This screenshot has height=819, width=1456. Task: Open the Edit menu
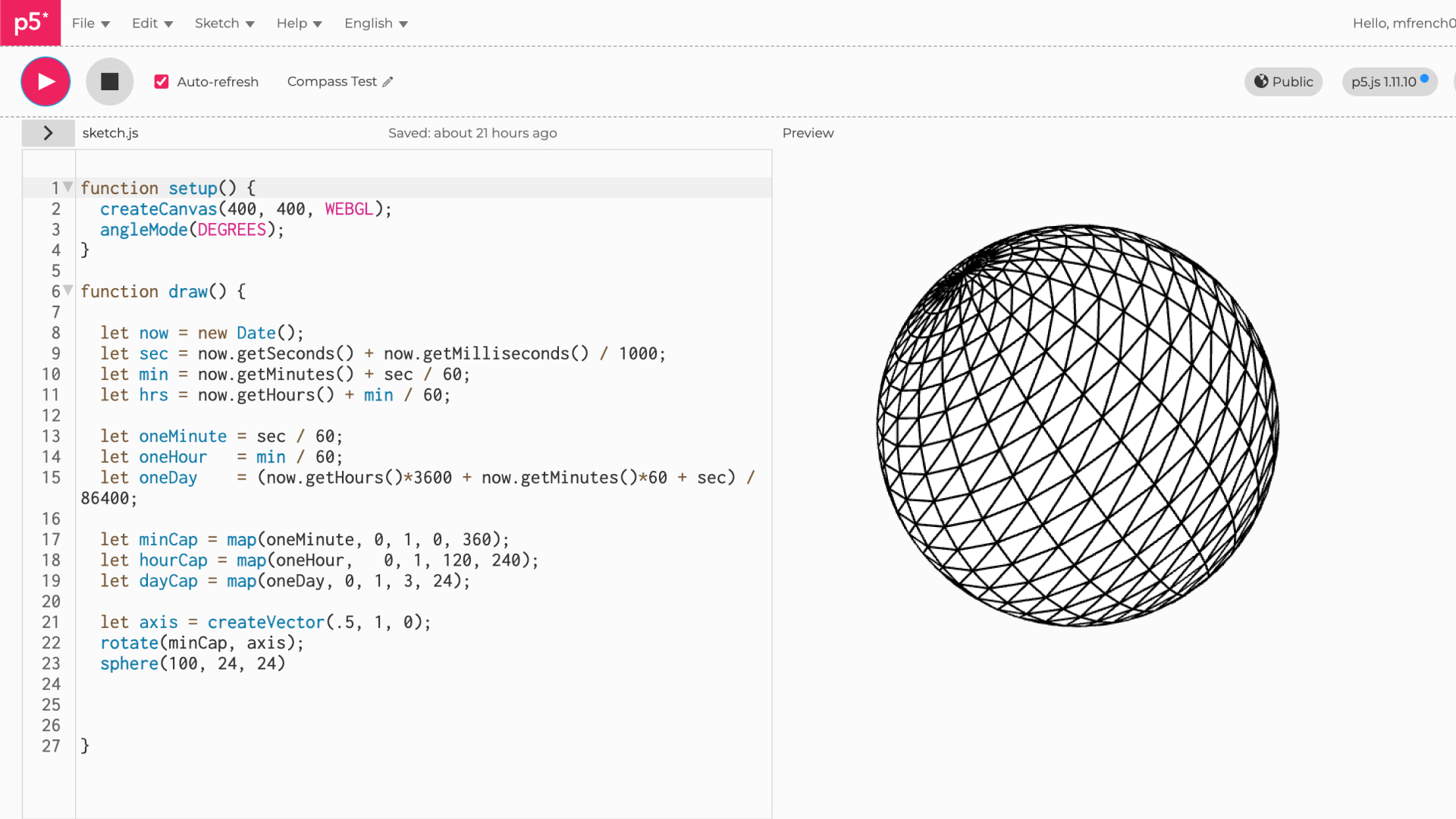click(x=152, y=24)
